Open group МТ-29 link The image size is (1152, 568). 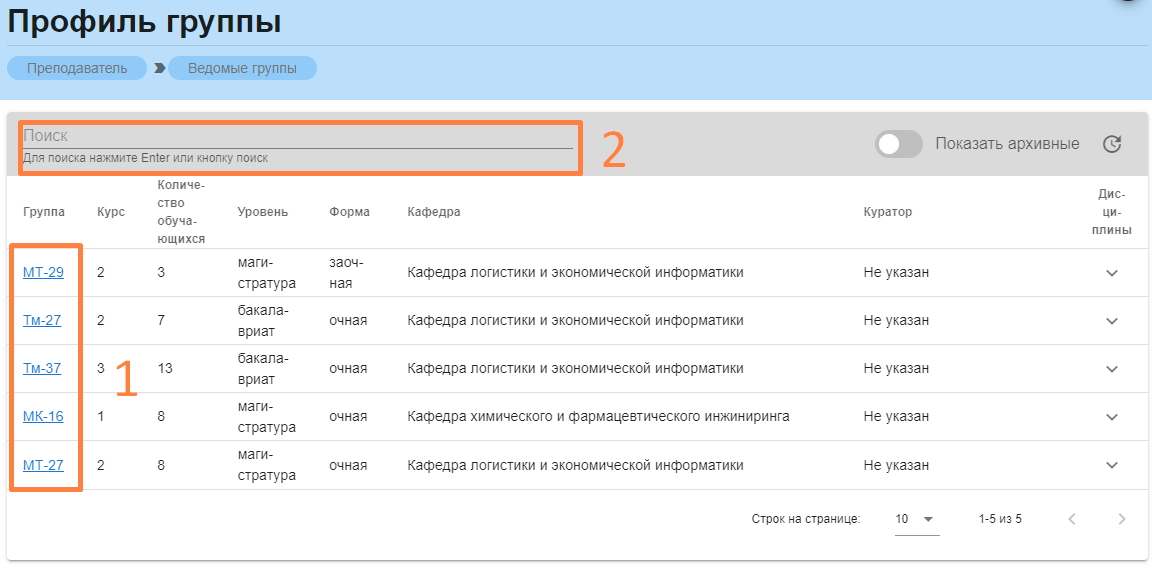pyautogui.click(x=43, y=272)
